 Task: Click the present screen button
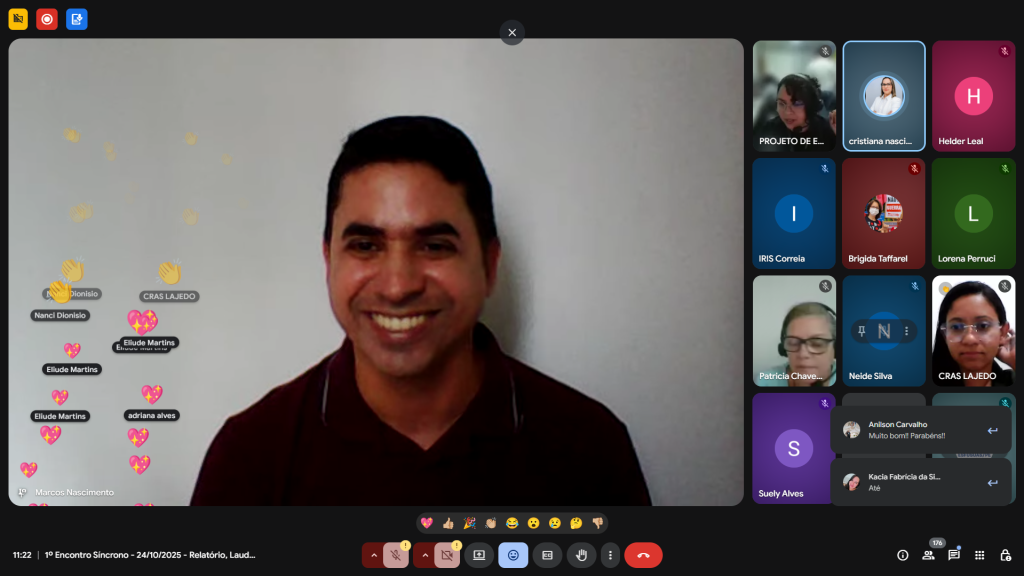479,555
